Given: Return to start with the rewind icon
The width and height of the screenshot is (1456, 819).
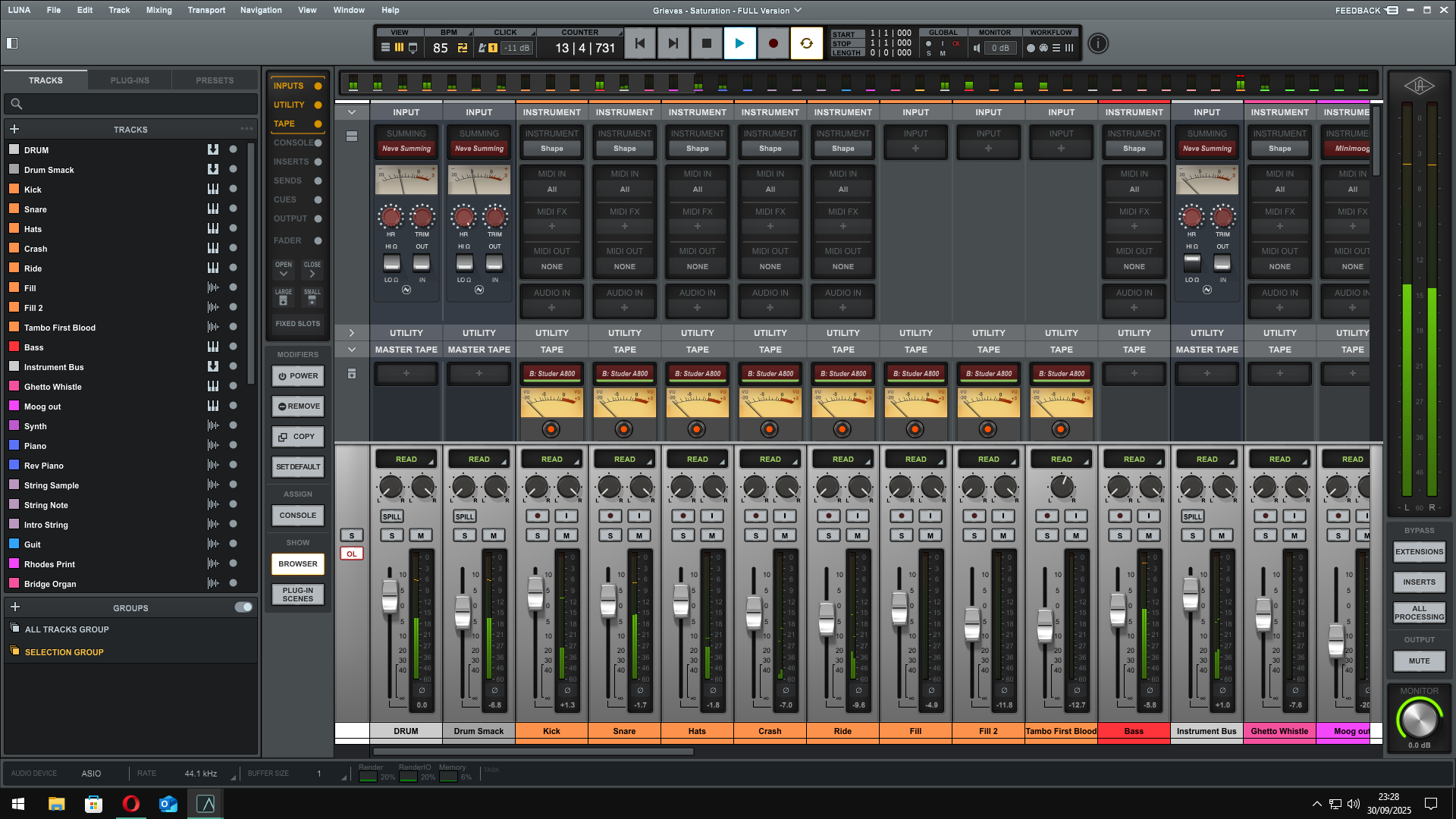Looking at the screenshot, I should 640,44.
